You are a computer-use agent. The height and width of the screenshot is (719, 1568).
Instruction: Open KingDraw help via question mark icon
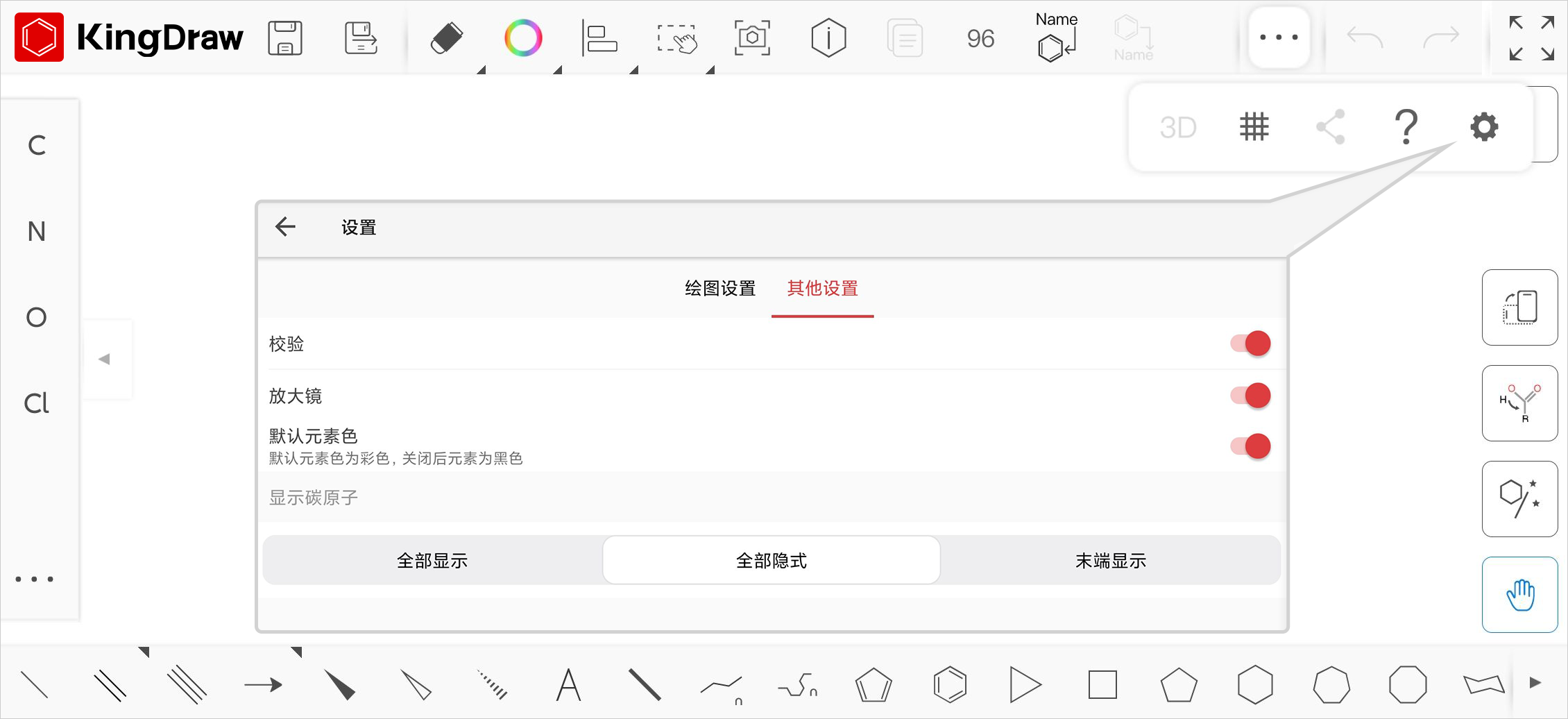point(1406,126)
